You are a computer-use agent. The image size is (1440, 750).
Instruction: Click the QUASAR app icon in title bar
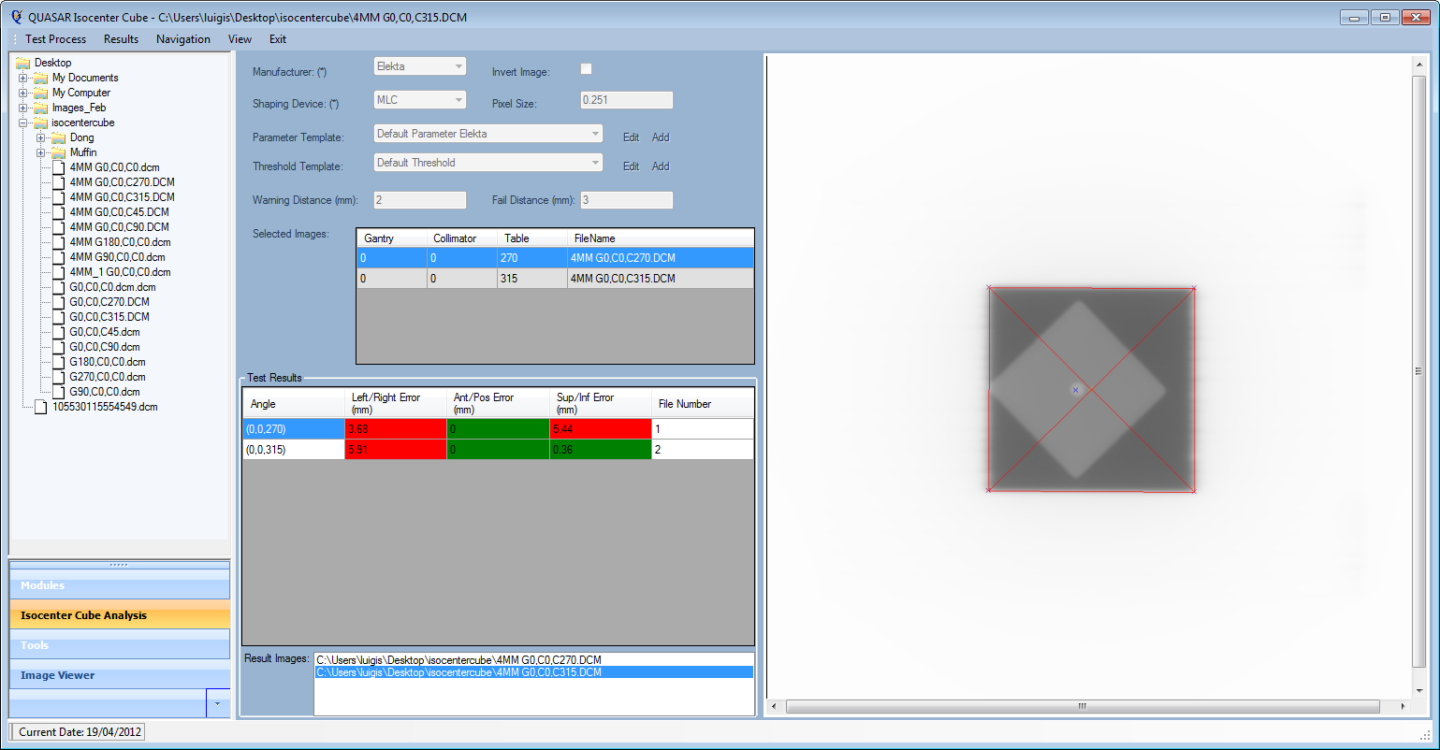[x=16, y=17]
